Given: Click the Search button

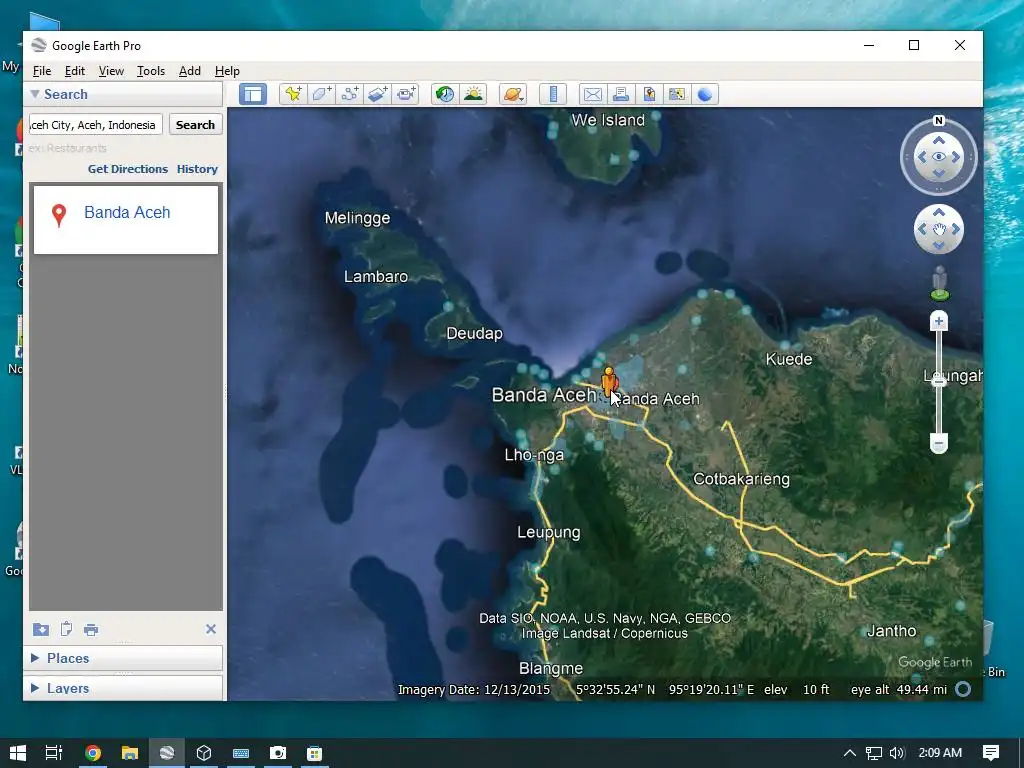Looking at the screenshot, I should [195, 125].
